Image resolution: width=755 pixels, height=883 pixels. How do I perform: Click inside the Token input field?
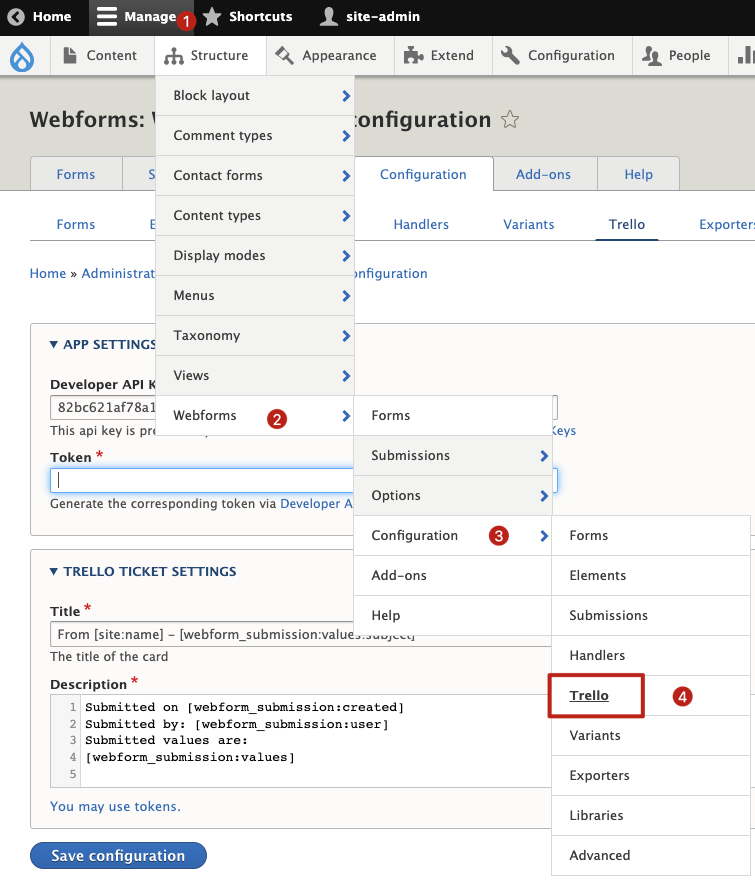tap(200, 481)
